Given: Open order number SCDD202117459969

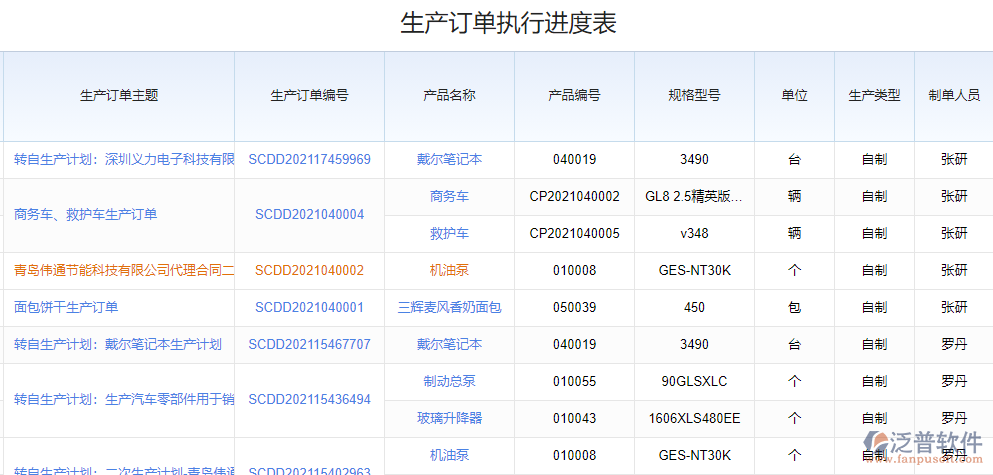Looking at the screenshot, I should coord(309,159).
